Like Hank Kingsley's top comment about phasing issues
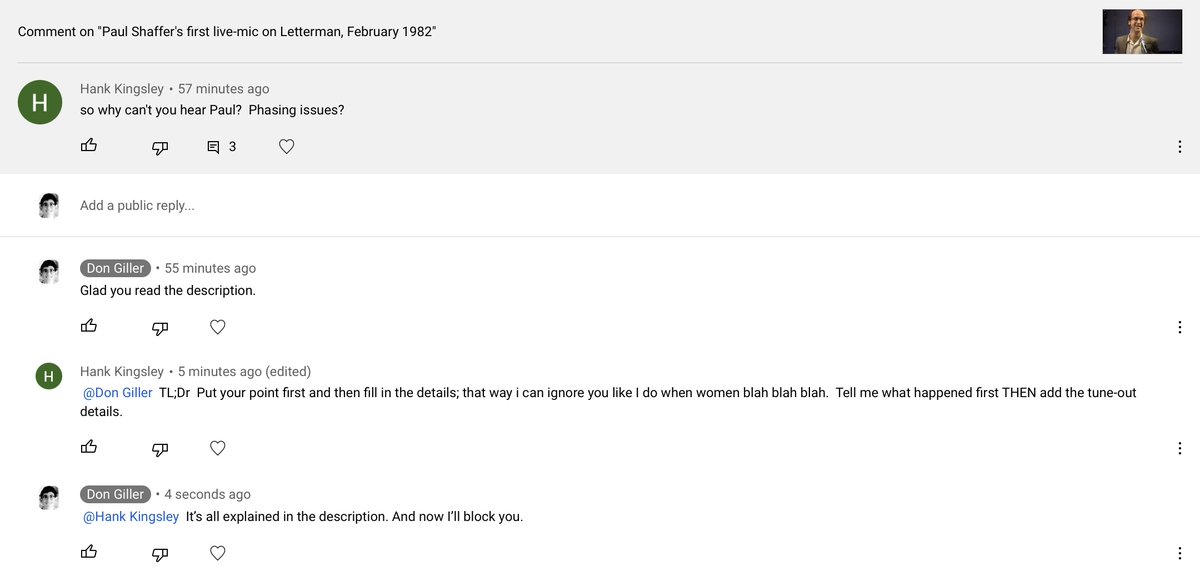Image resolution: width=1200 pixels, height=581 pixels. click(x=89, y=146)
